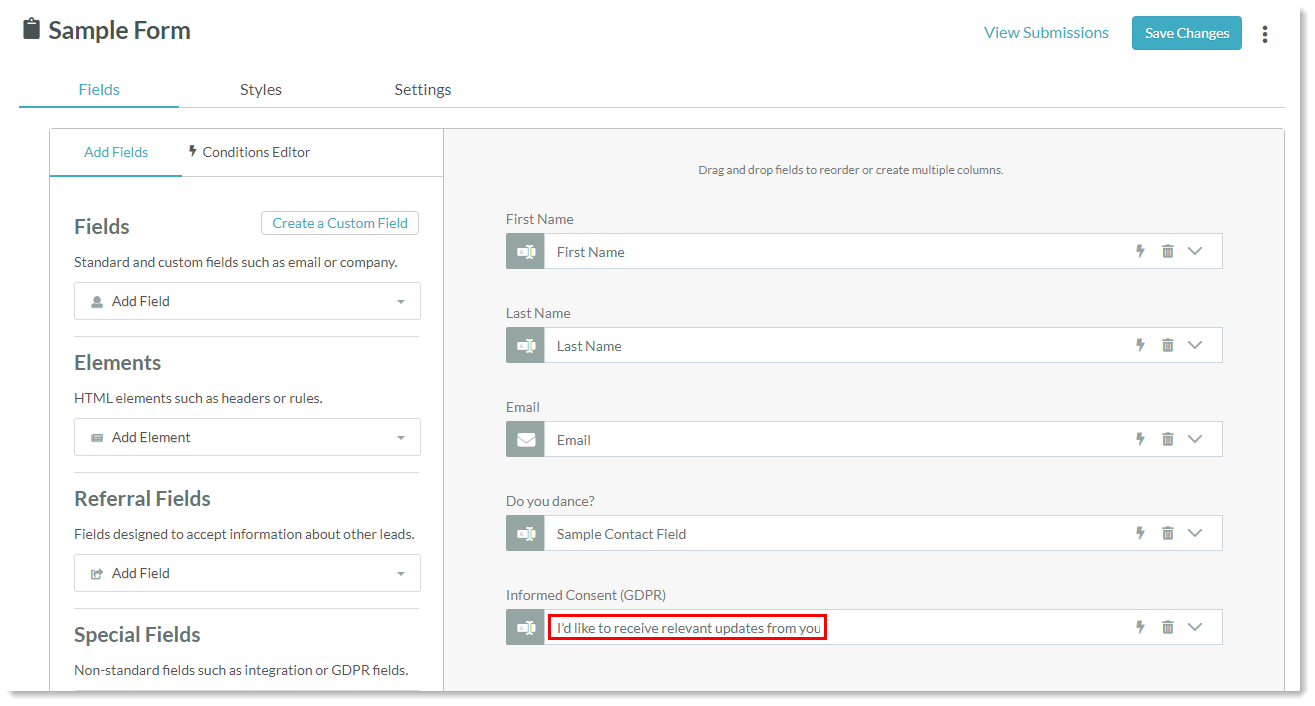Select the Sample Contact Field row
Image resolution: width=1315 pixels, height=706 pixels.
tap(864, 534)
